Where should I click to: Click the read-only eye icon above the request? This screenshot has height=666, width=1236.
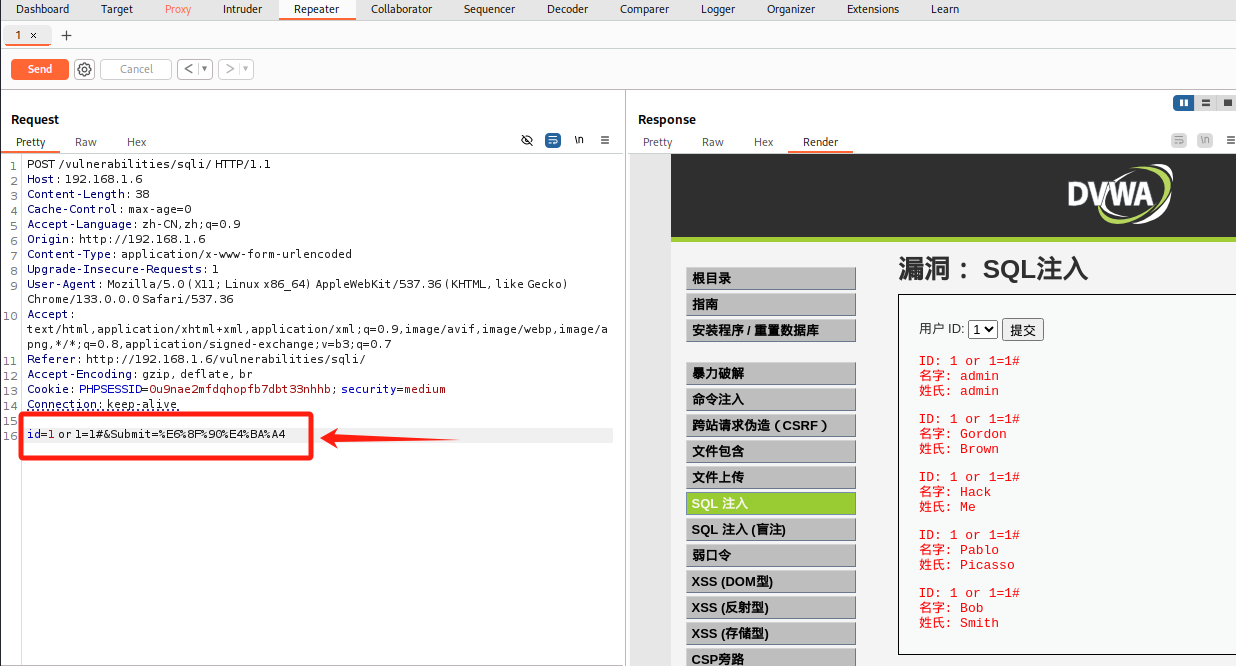click(527, 140)
